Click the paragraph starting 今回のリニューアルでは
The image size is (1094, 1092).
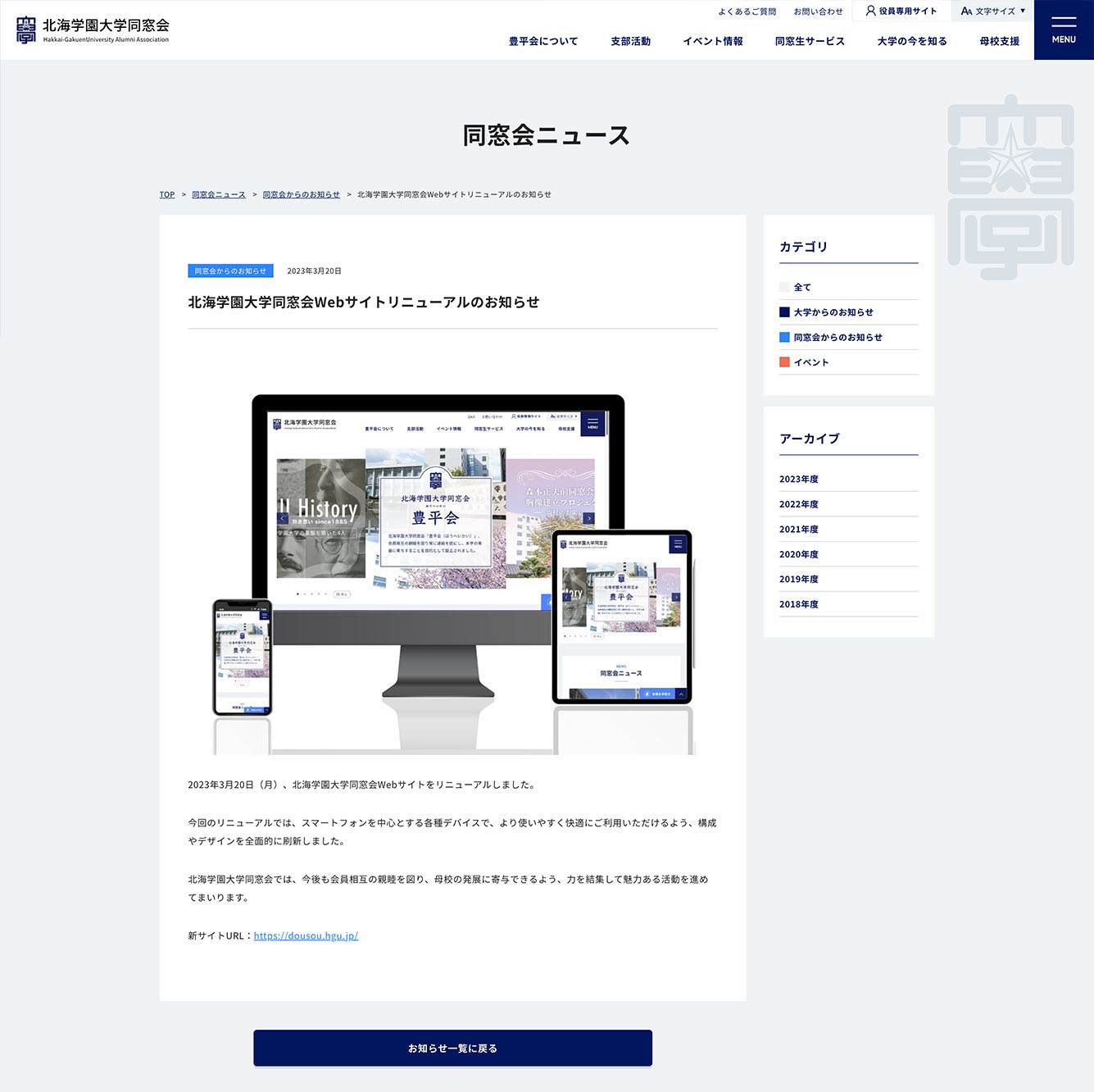tap(452, 832)
